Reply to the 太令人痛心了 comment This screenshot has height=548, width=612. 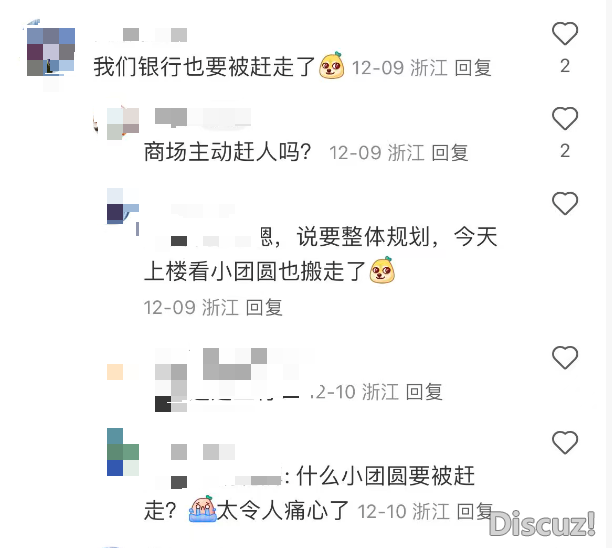pyautogui.click(x=475, y=511)
